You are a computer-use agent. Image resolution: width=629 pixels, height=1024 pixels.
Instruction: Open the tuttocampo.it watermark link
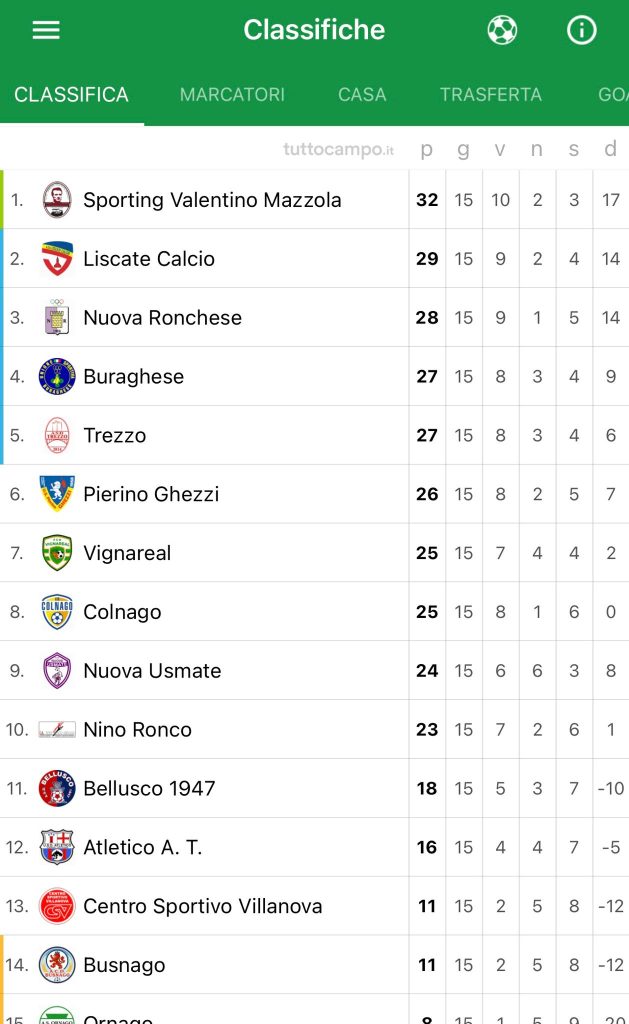tap(338, 150)
